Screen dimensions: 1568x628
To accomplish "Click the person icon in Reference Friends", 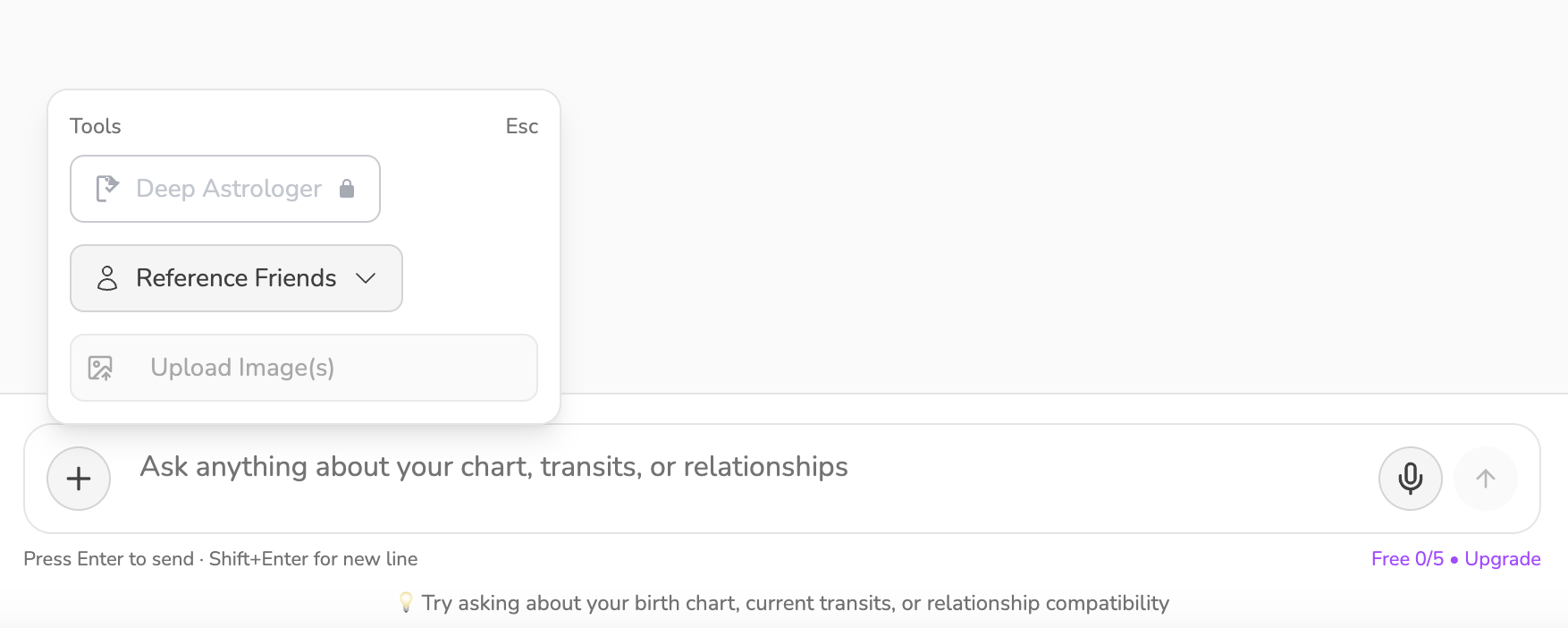I will 107,278.
